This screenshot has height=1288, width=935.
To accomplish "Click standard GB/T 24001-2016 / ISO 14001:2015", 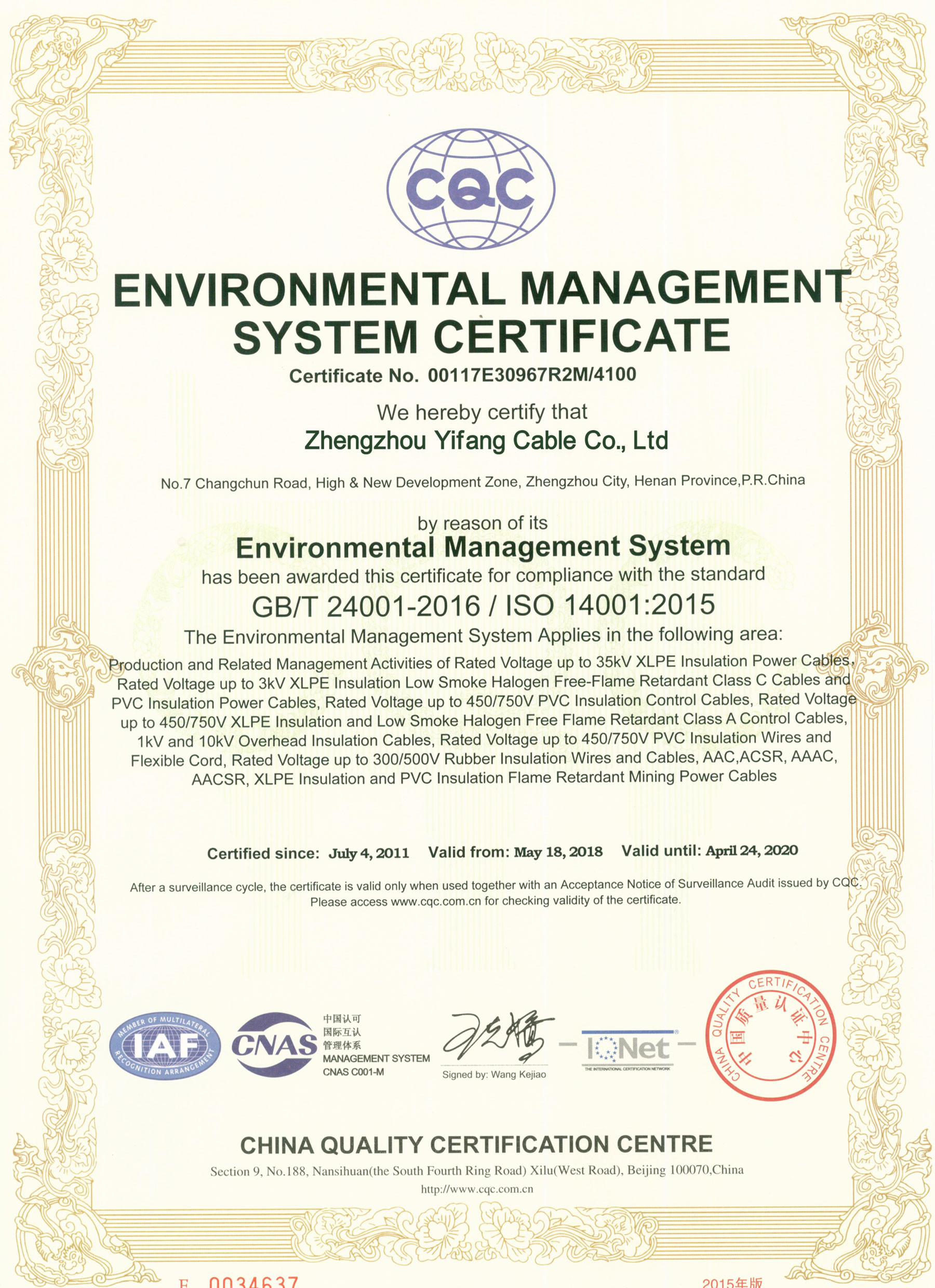I will click(483, 606).
